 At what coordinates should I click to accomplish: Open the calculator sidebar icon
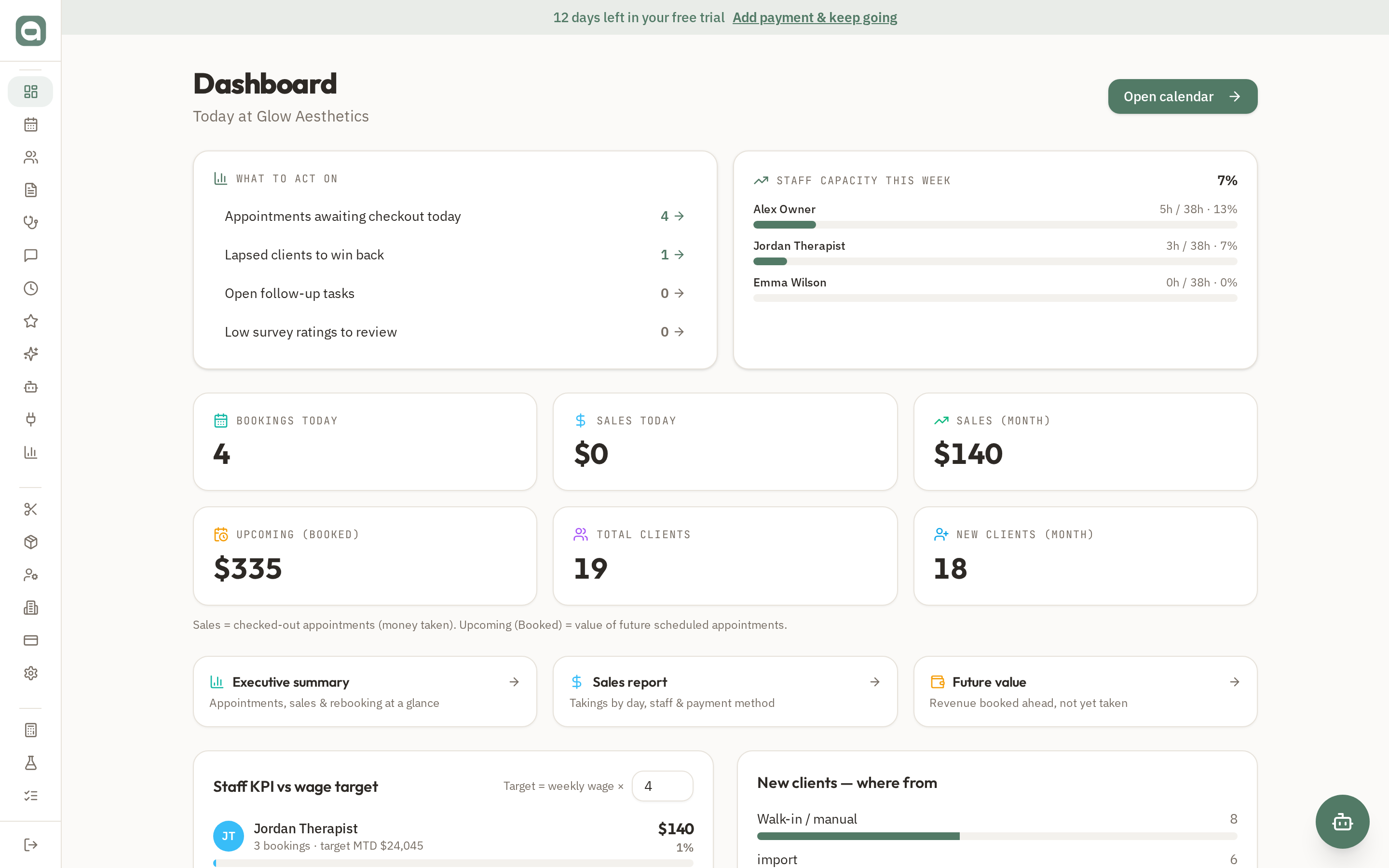pyautogui.click(x=30, y=730)
